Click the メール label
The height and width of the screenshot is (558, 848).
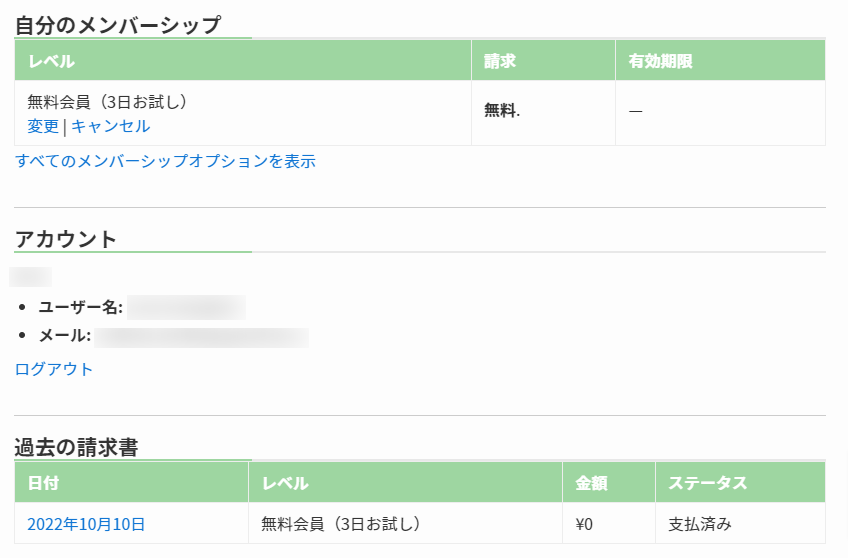(x=65, y=336)
